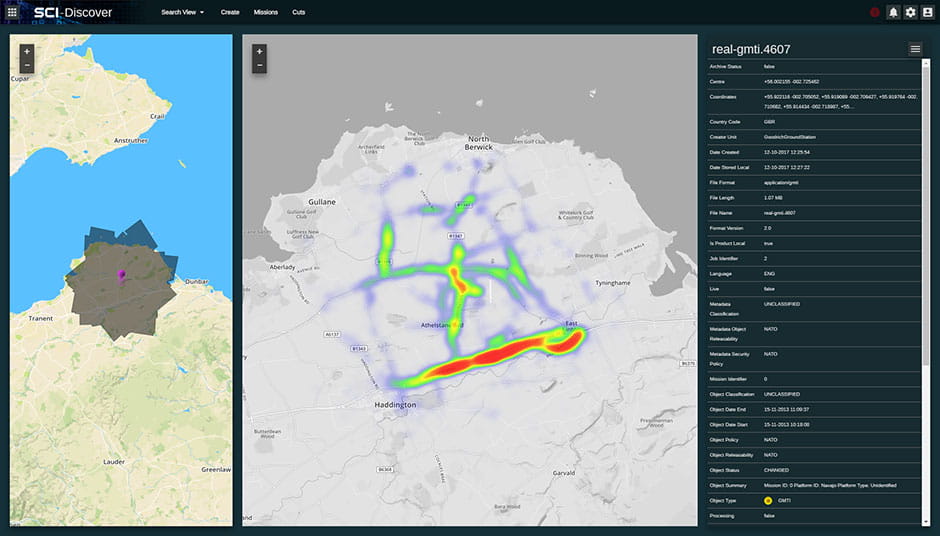The image size is (940, 536).
Task: Go to the Missions menu
Action: (266, 12)
